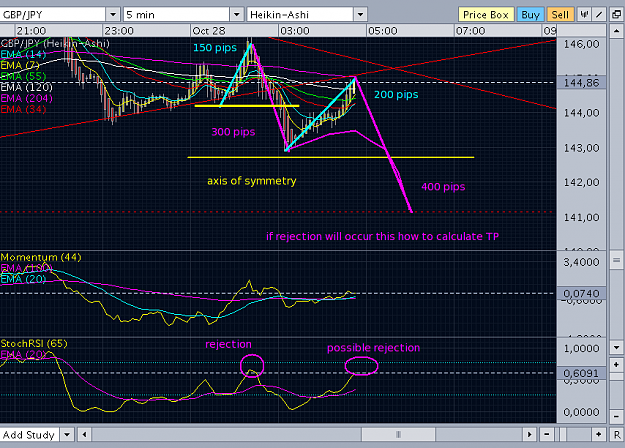625x448 pixels.
Task: Click the Oct 28 date on time axis
Action: pyautogui.click(x=208, y=31)
